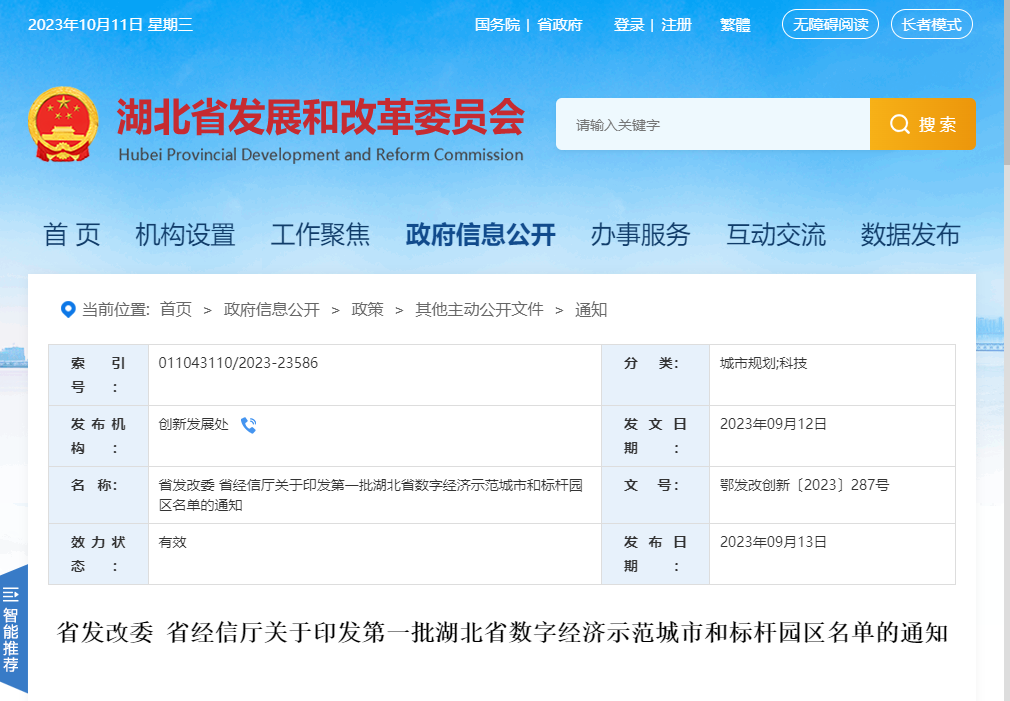Open the 办事服务 menu
The image size is (1010, 701).
(640, 235)
